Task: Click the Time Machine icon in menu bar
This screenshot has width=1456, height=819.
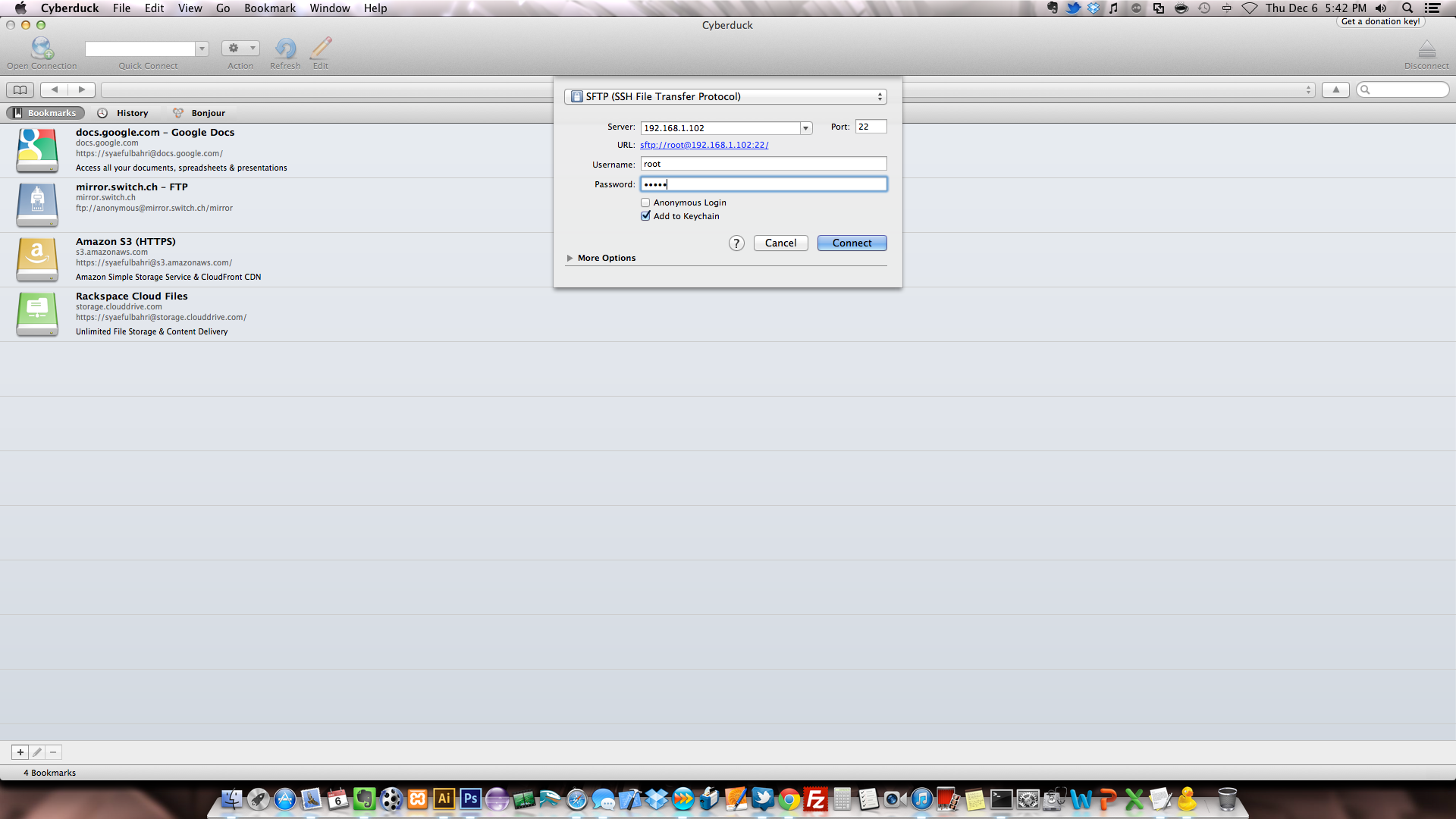Action: point(1204,8)
